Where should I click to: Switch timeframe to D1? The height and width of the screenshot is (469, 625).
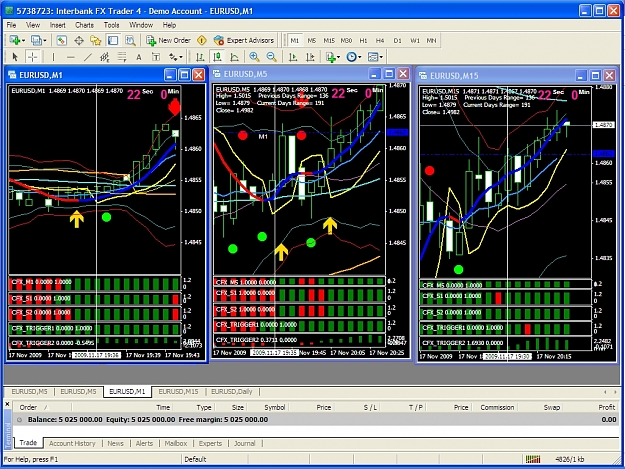(397, 40)
